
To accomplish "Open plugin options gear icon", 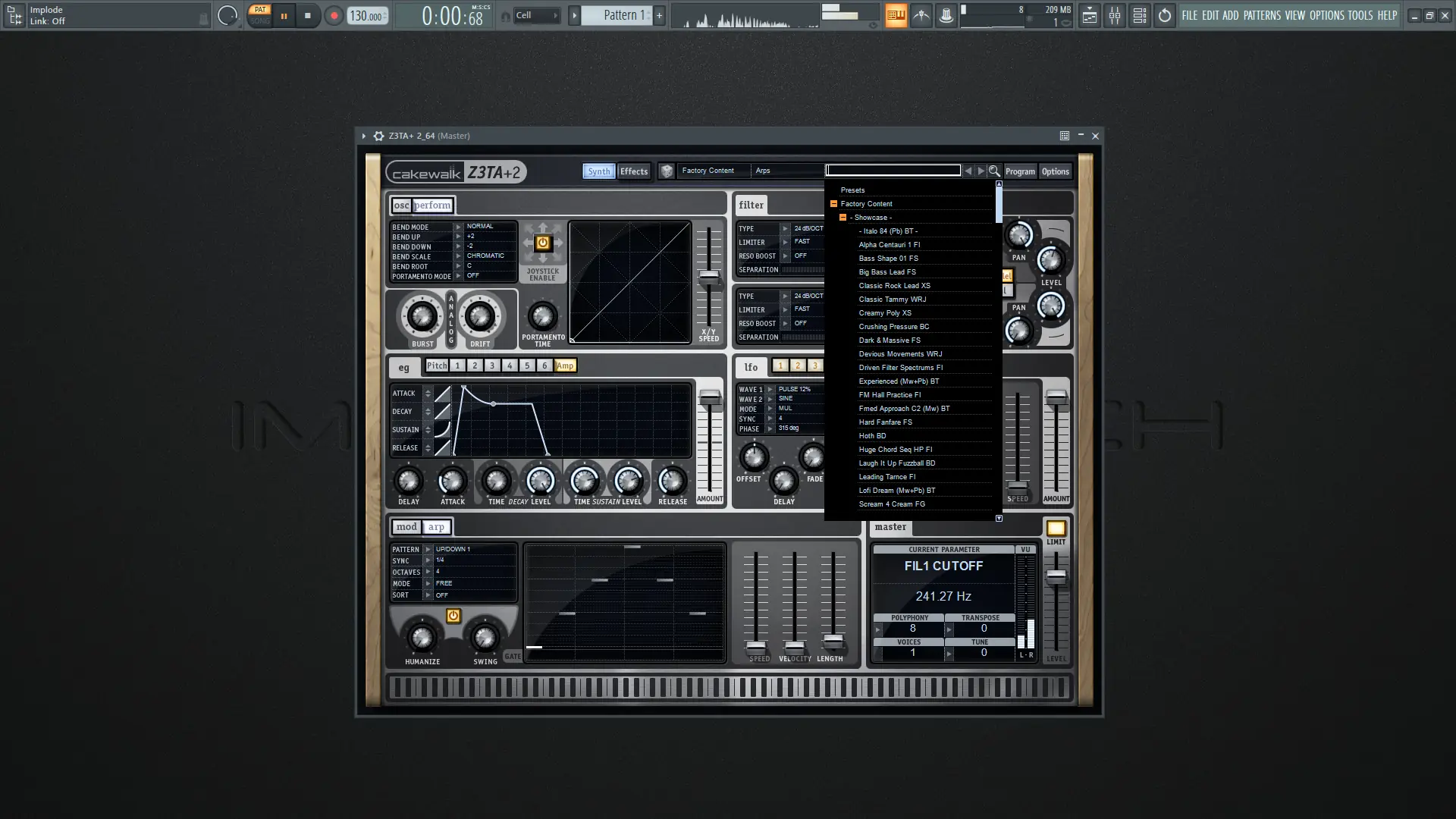I will click(x=378, y=136).
